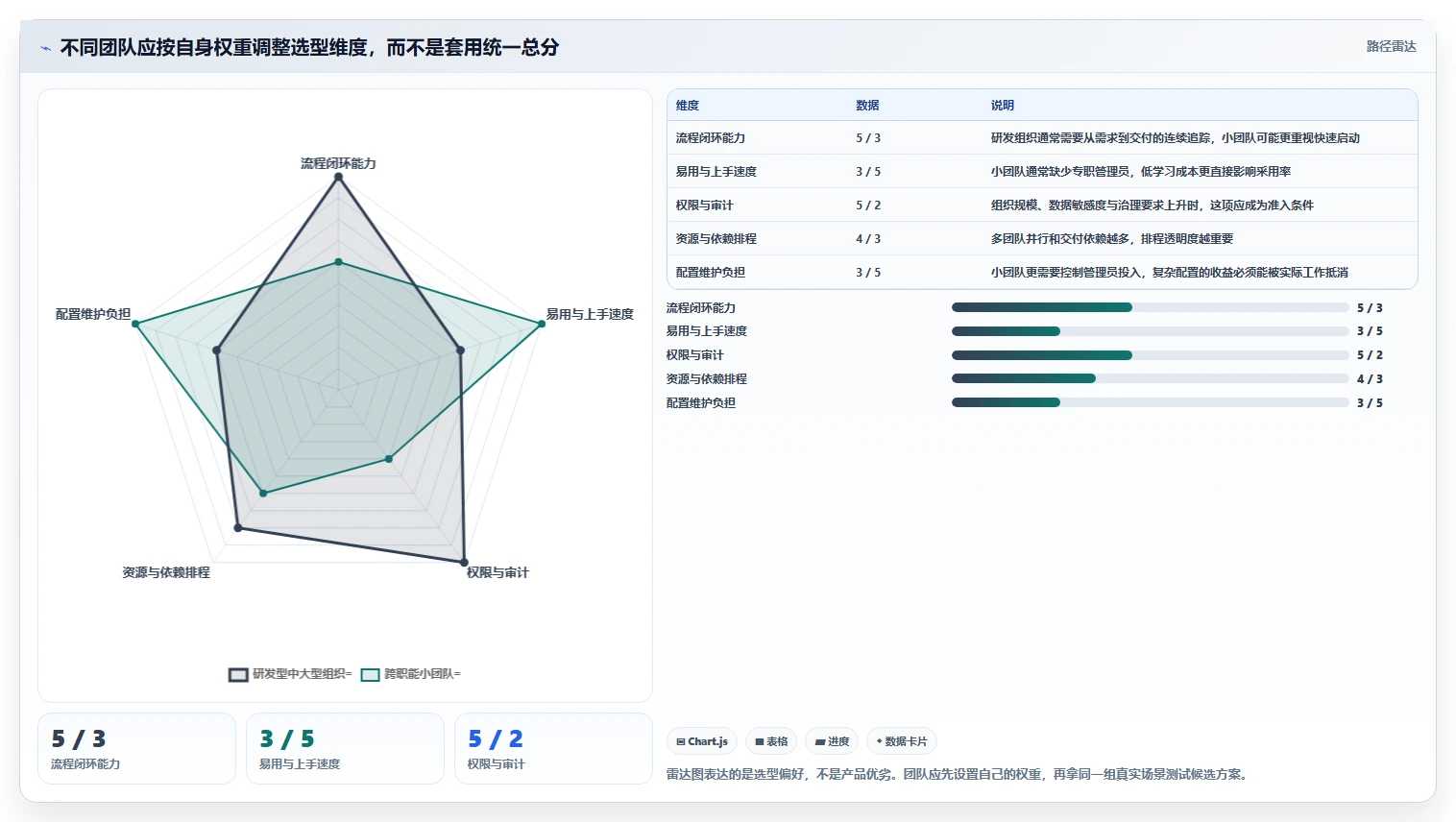Click the dark data point at 权限与审计 vertex
This screenshot has width=1456, height=822.
464,562
